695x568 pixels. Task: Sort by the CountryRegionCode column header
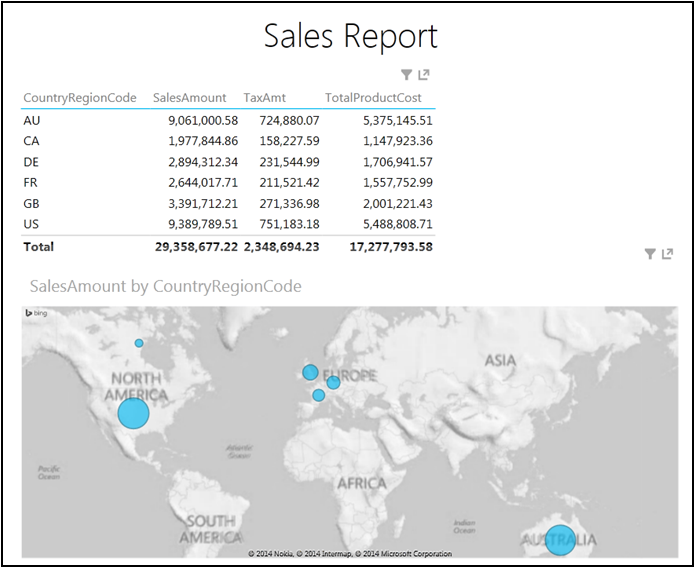click(x=79, y=98)
